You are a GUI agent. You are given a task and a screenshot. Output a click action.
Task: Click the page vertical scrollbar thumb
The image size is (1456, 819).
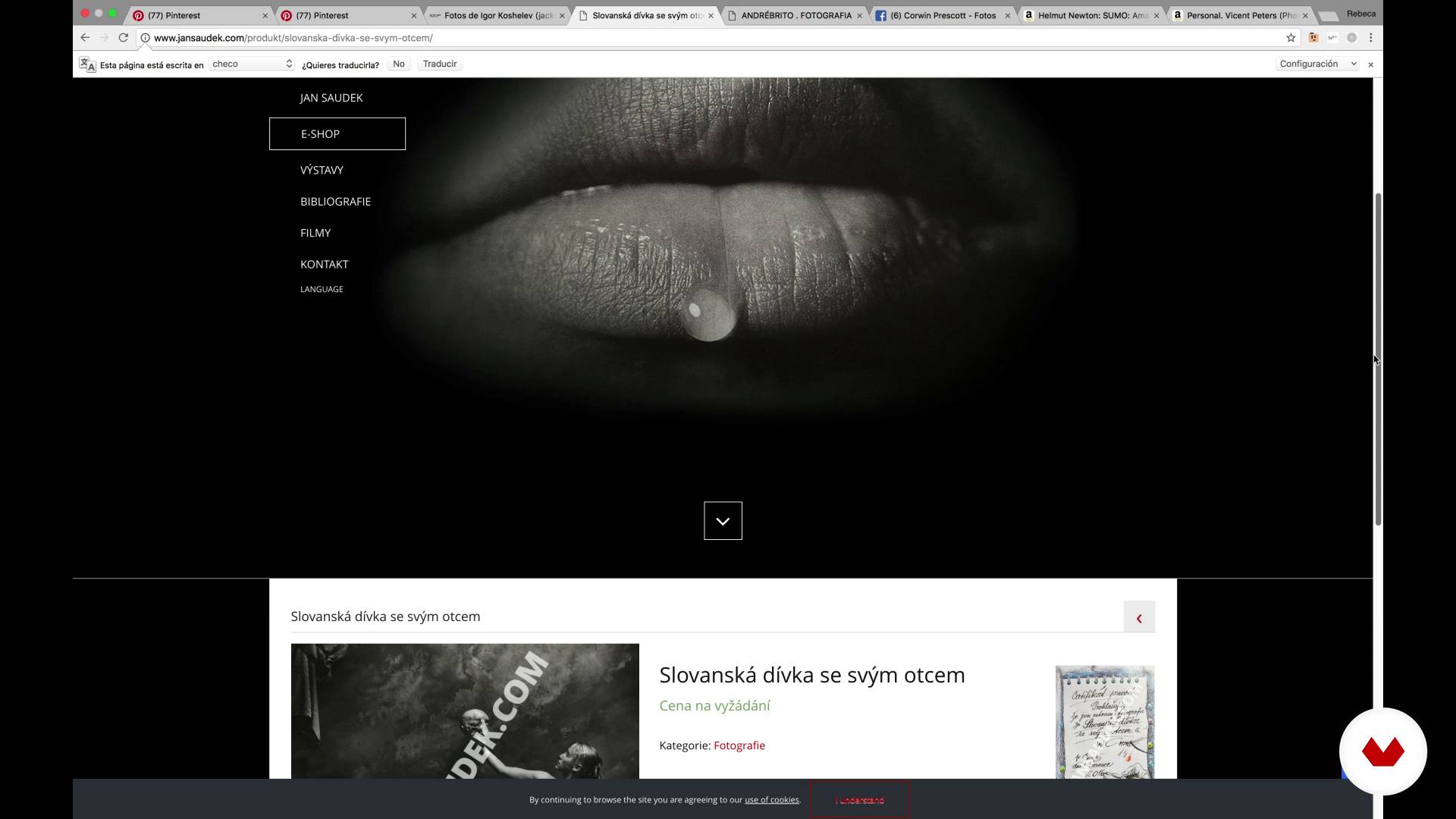pyautogui.click(x=1378, y=359)
